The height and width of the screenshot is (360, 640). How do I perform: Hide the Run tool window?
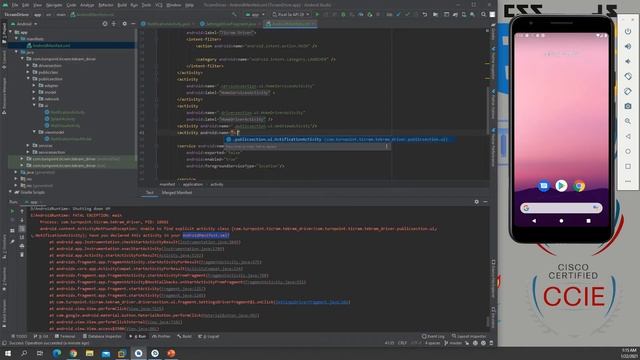pyautogui.click(x=485, y=202)
